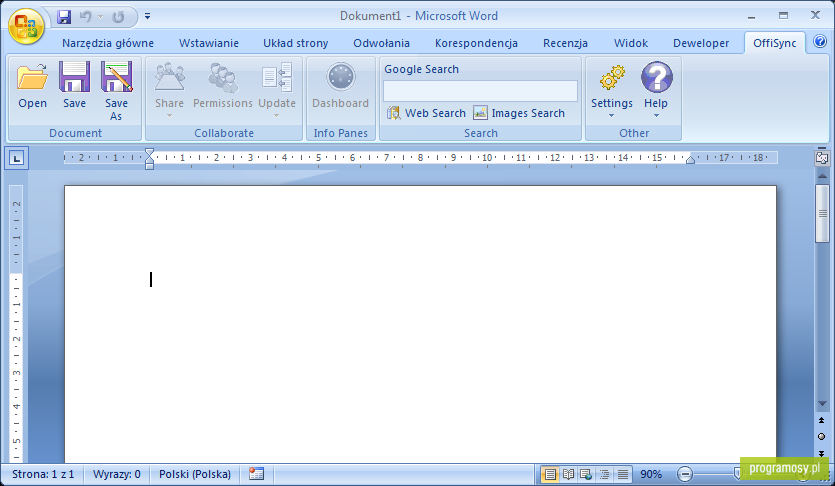Image resolution: width=835 pixels, height=486 pixels.
Task: Switch to Narzędzia główne tab
Action: (108, 43)
